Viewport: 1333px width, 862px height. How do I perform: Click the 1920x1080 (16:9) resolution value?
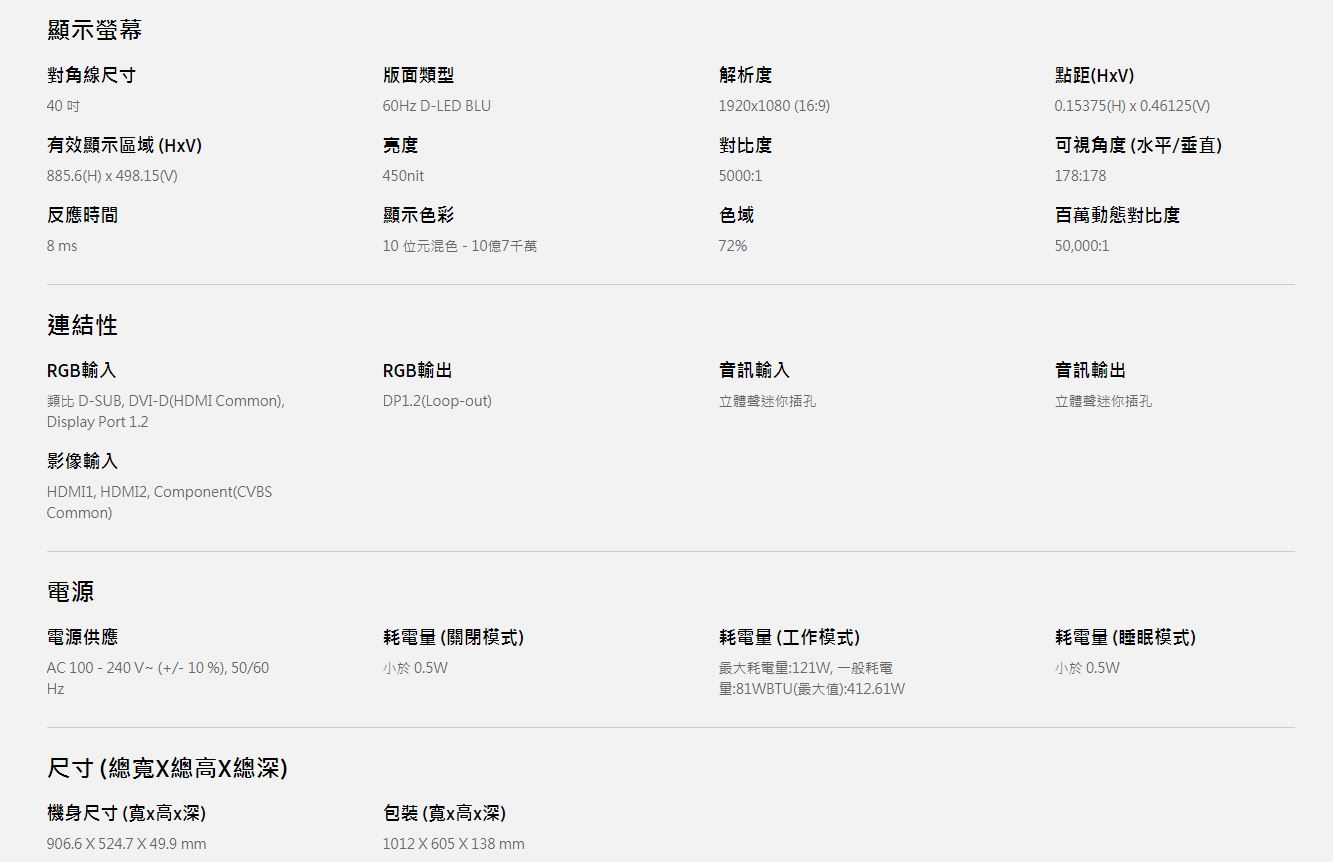(773, 106)
